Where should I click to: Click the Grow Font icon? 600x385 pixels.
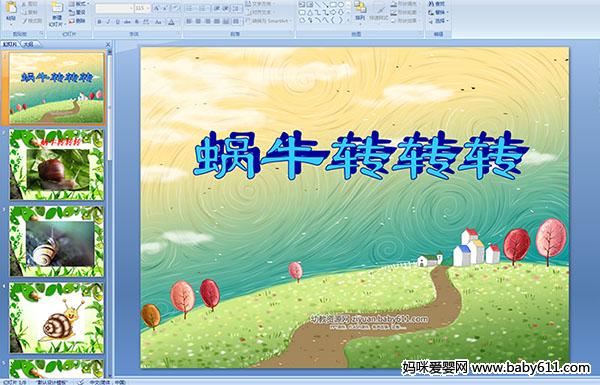click(157, 8)
